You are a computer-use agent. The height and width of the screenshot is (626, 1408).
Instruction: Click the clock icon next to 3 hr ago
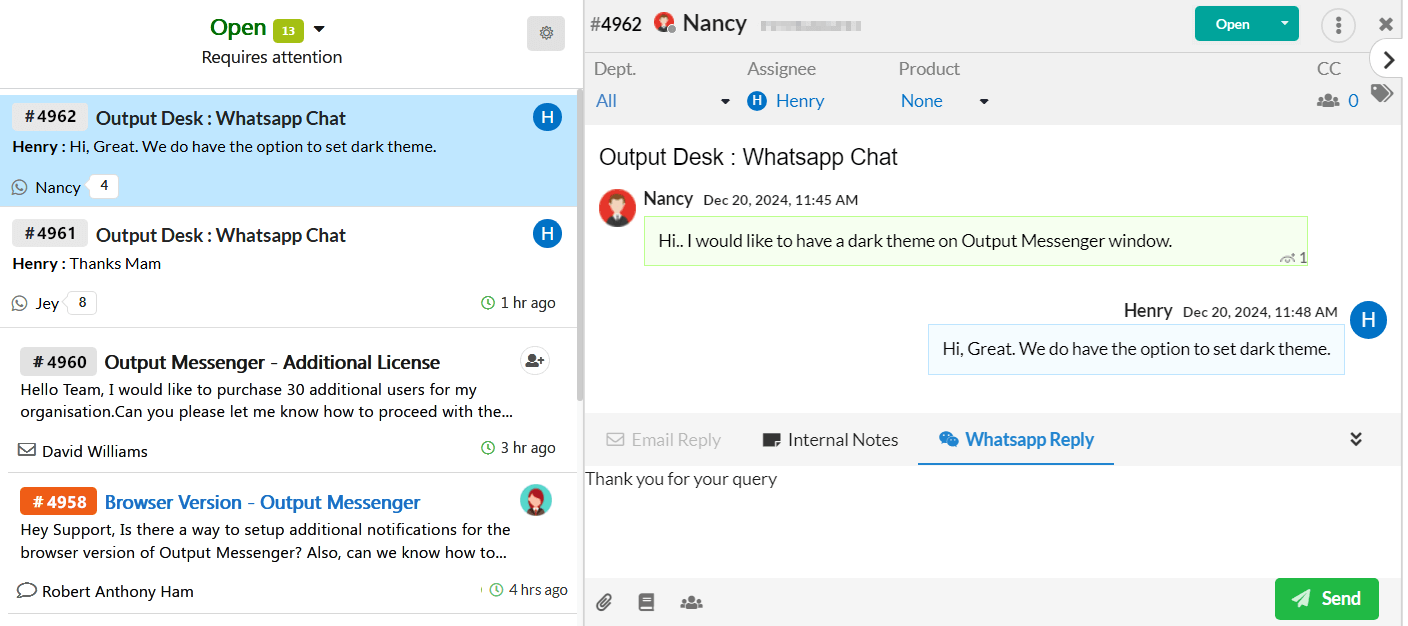(488, 448)
